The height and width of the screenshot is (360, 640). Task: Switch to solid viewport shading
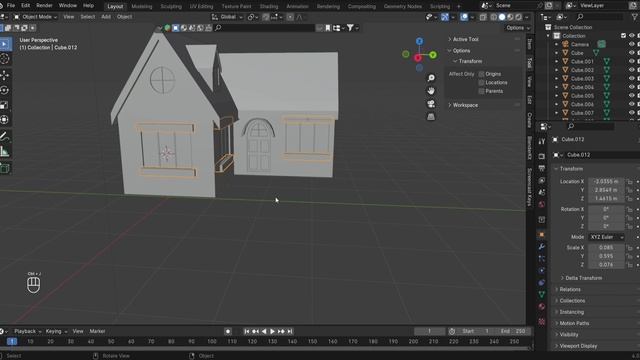coord(502,17)
